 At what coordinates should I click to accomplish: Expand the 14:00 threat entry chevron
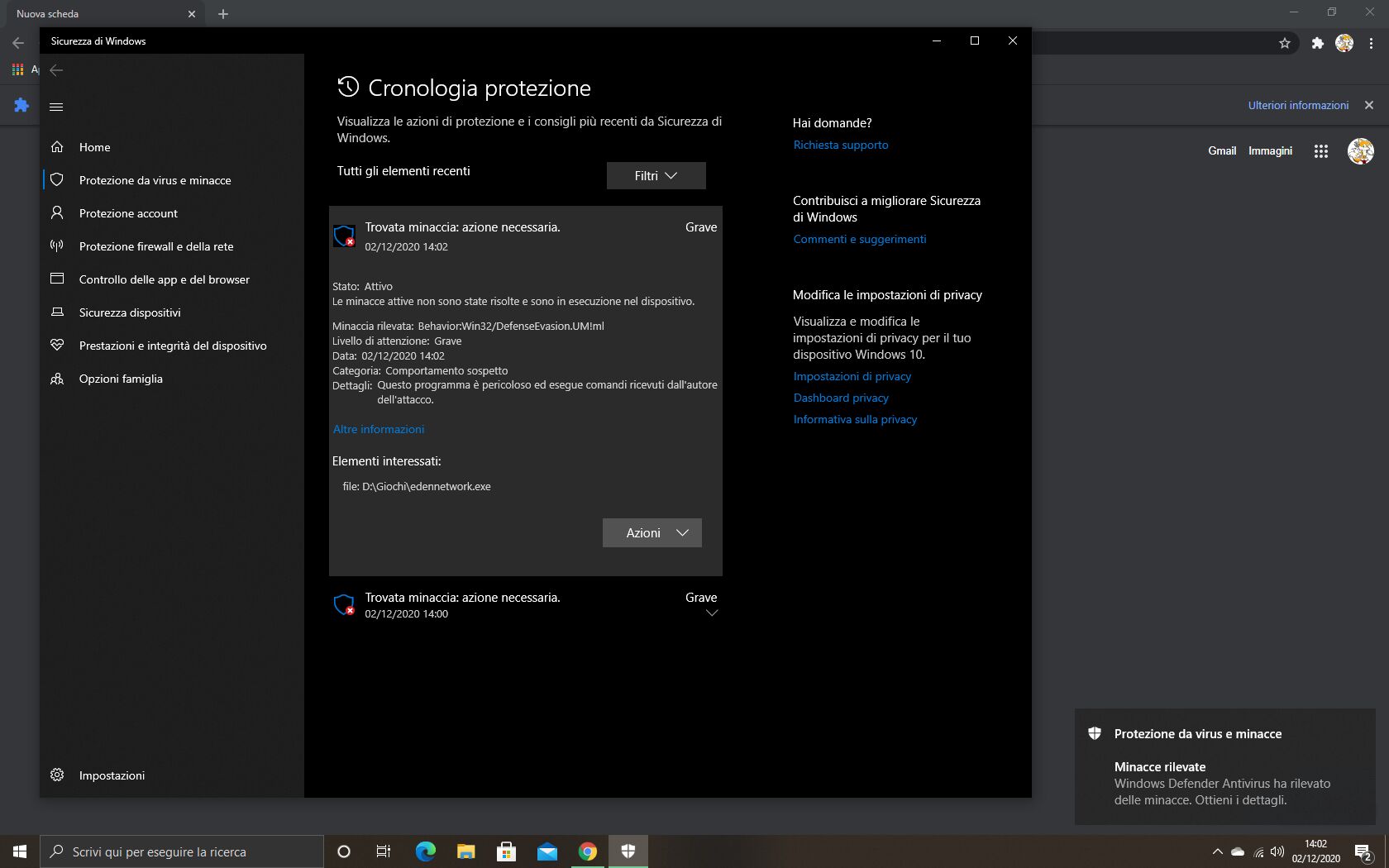(x=711, y=613)
